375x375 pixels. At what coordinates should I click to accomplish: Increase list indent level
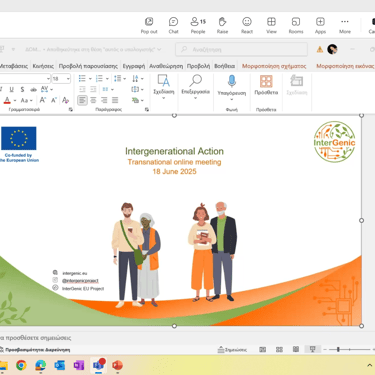pos(93,89)
